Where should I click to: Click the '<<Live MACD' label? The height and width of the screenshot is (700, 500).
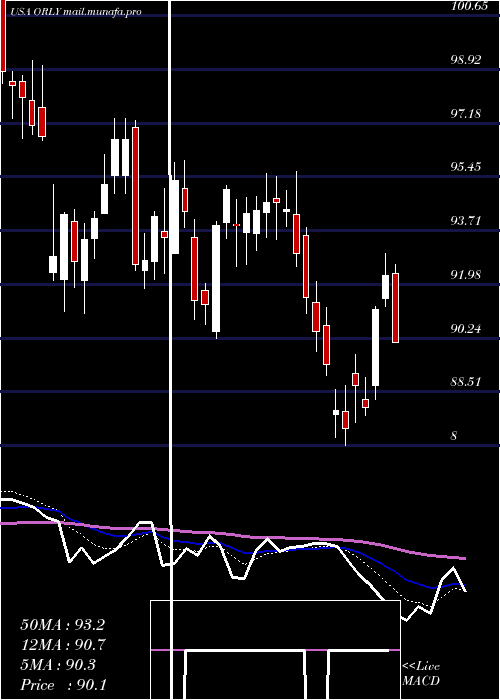(x=421, y=673)
